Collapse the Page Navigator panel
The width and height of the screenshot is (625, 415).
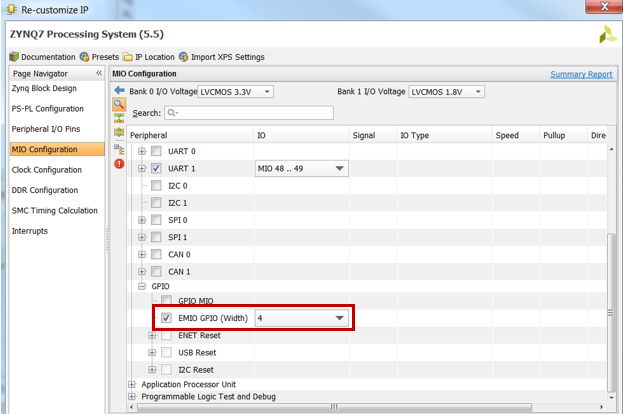(98, 74)
